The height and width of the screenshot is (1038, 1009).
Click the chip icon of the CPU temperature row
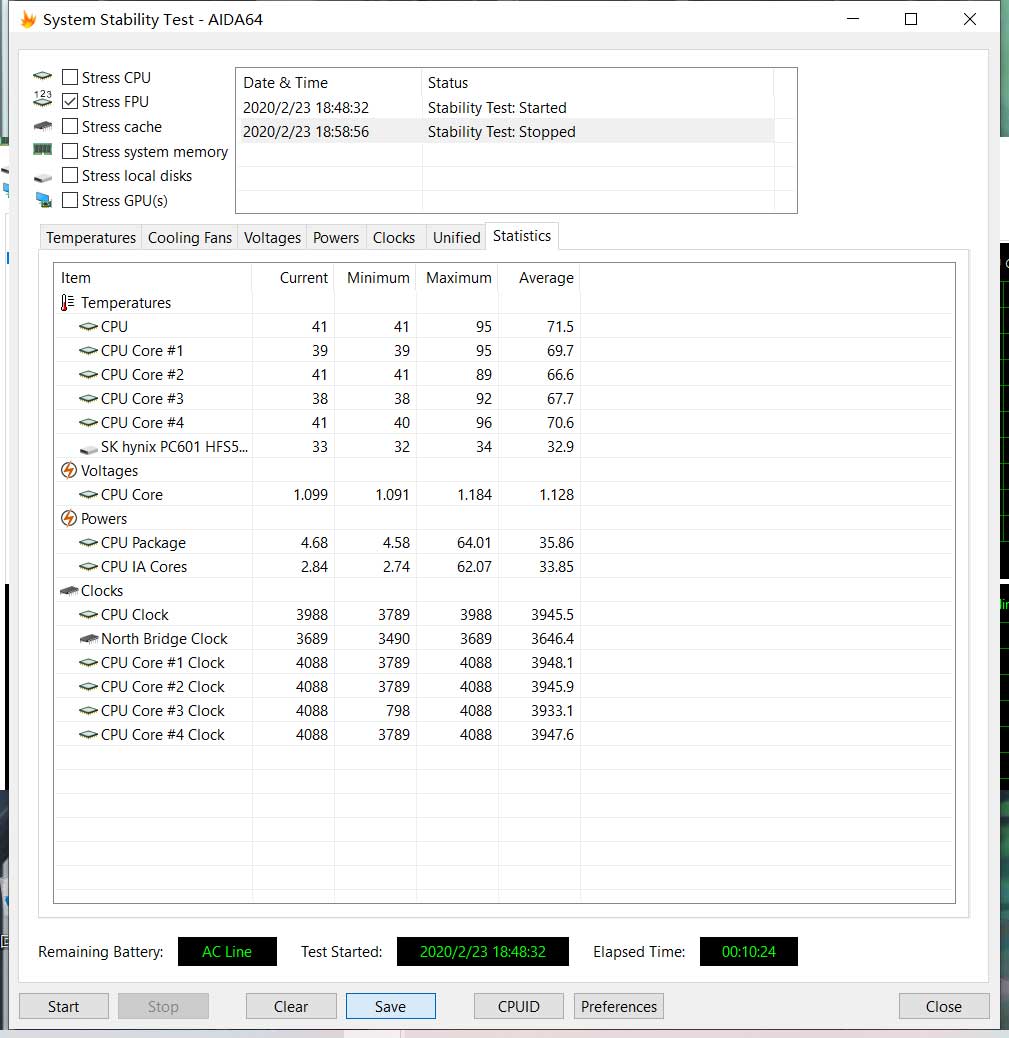[88, 326]
